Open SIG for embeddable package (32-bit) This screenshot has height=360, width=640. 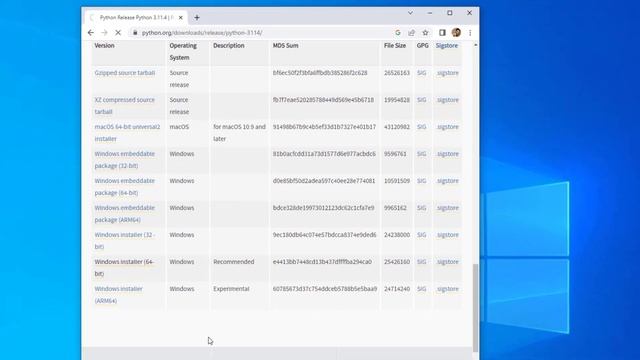422,154
